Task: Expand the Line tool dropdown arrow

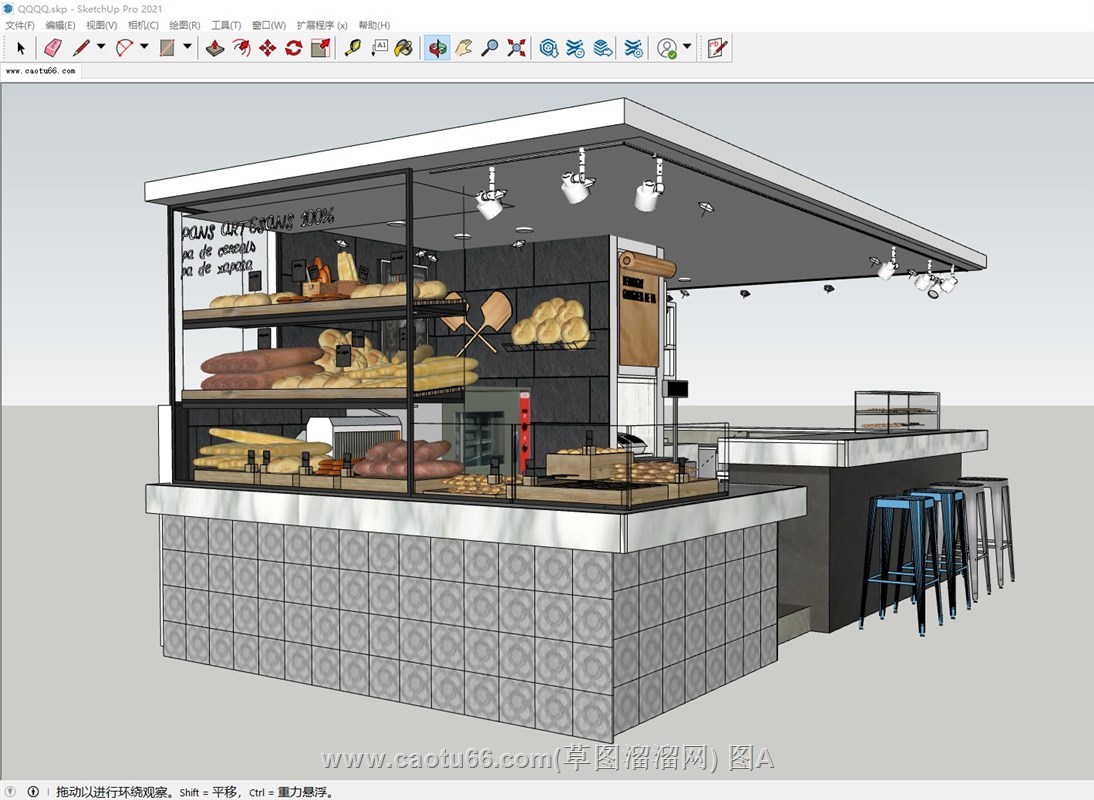Action: click(x=101, y=47)
